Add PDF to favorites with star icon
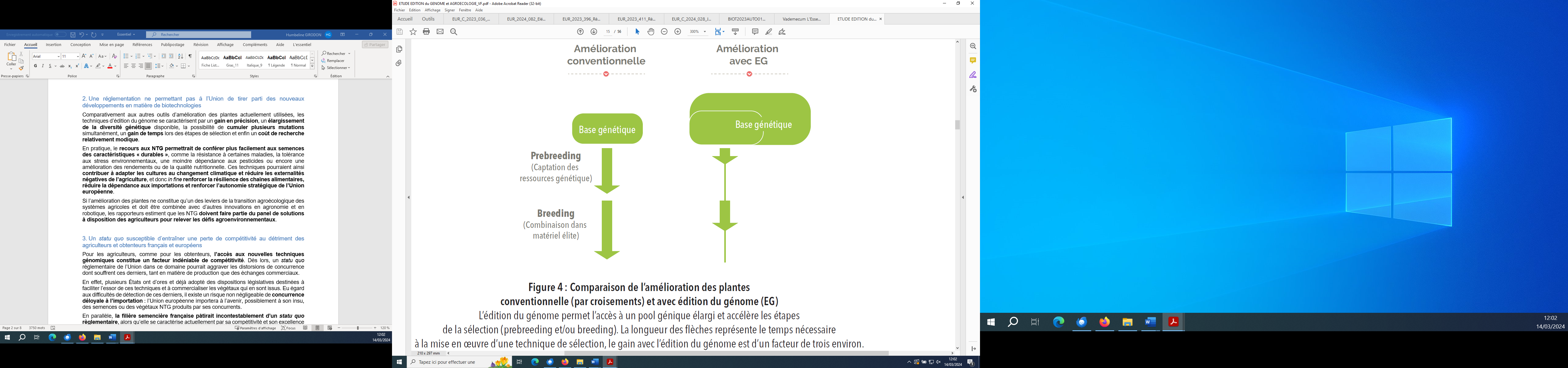1568x368 pixels. pos(413,32)
